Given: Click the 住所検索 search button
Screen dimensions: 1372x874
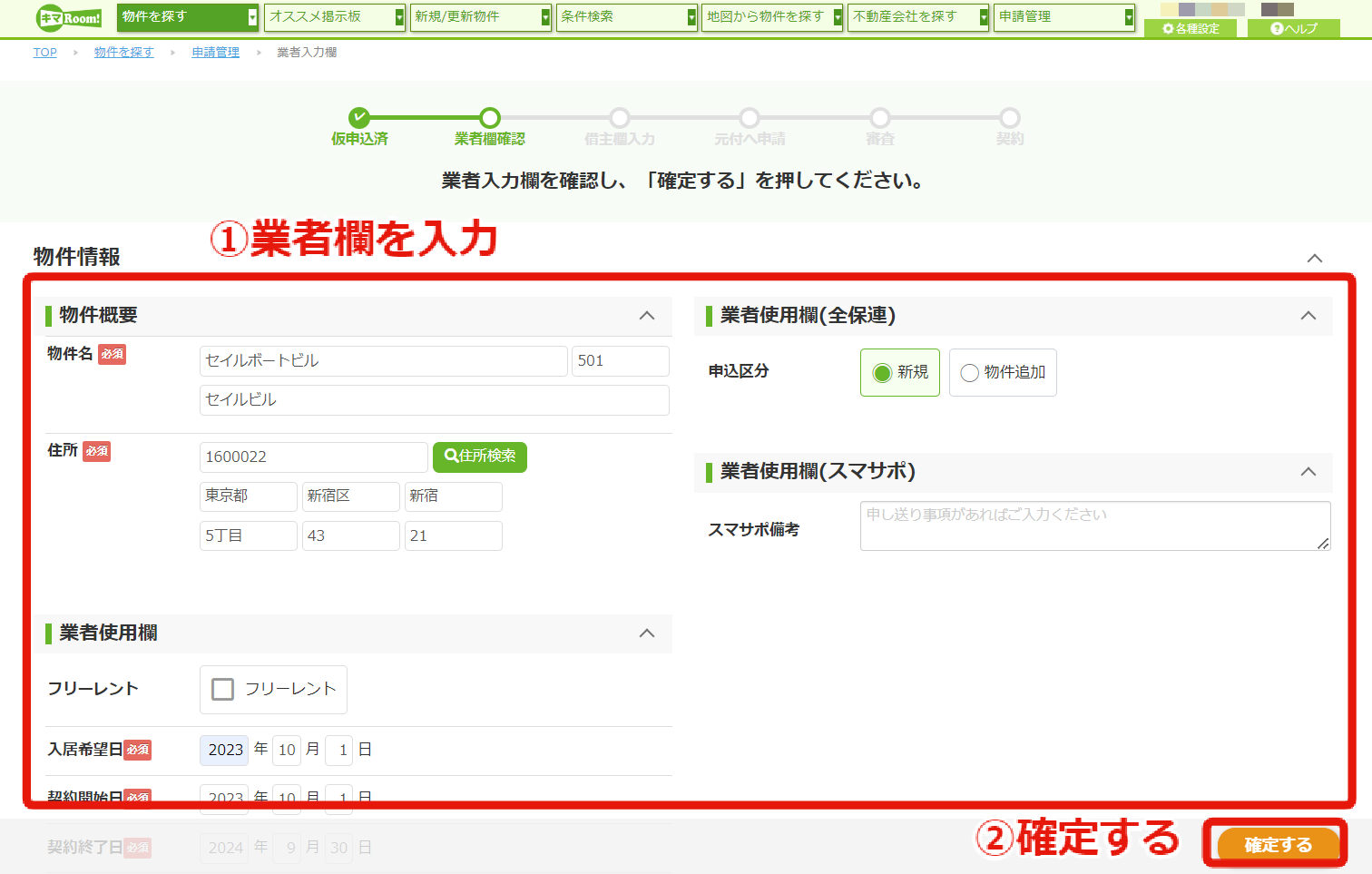Looking at the screenshot, I should [x=480, y=457].
